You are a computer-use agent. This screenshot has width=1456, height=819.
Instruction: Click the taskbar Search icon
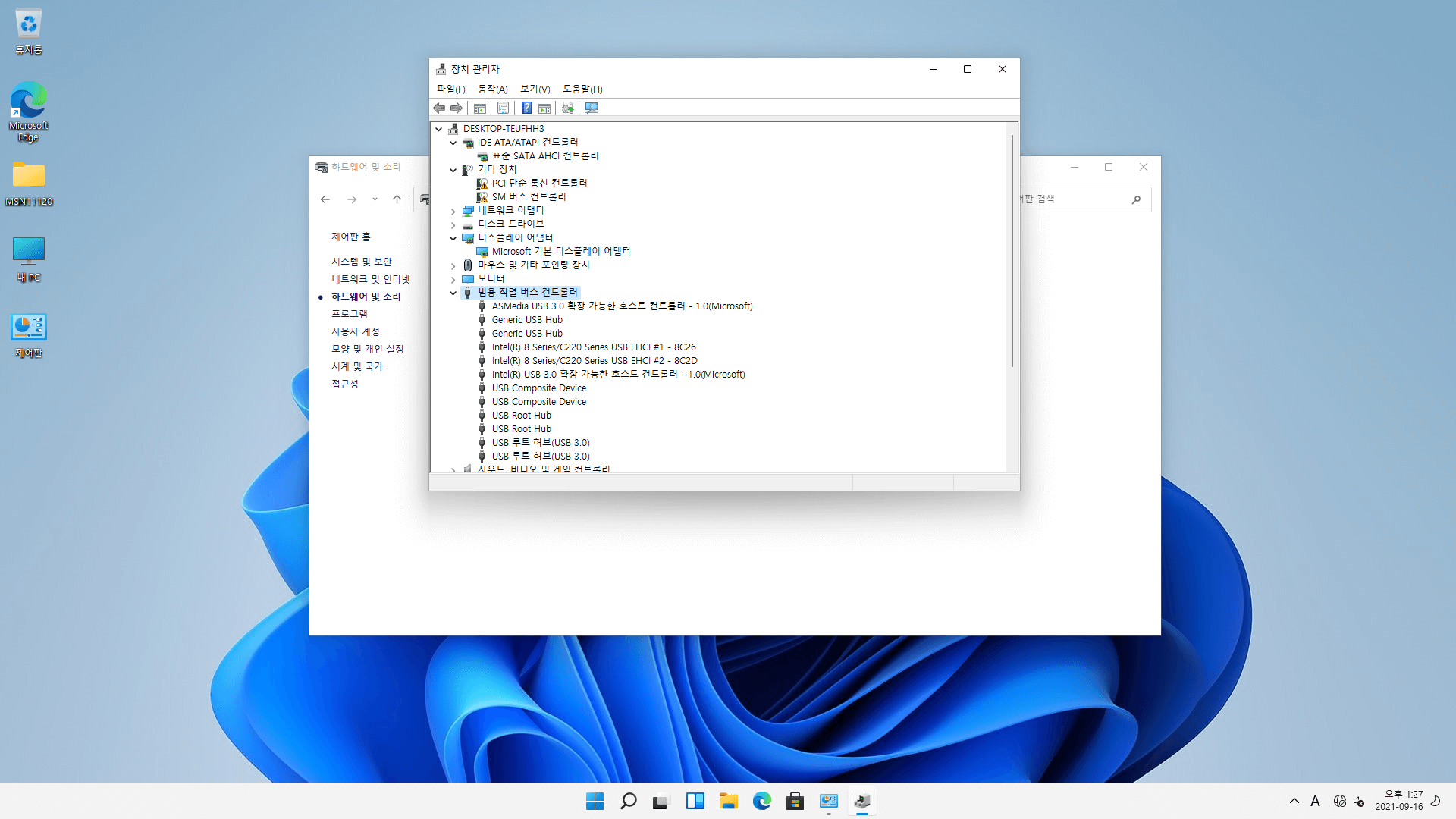point(629,801)
